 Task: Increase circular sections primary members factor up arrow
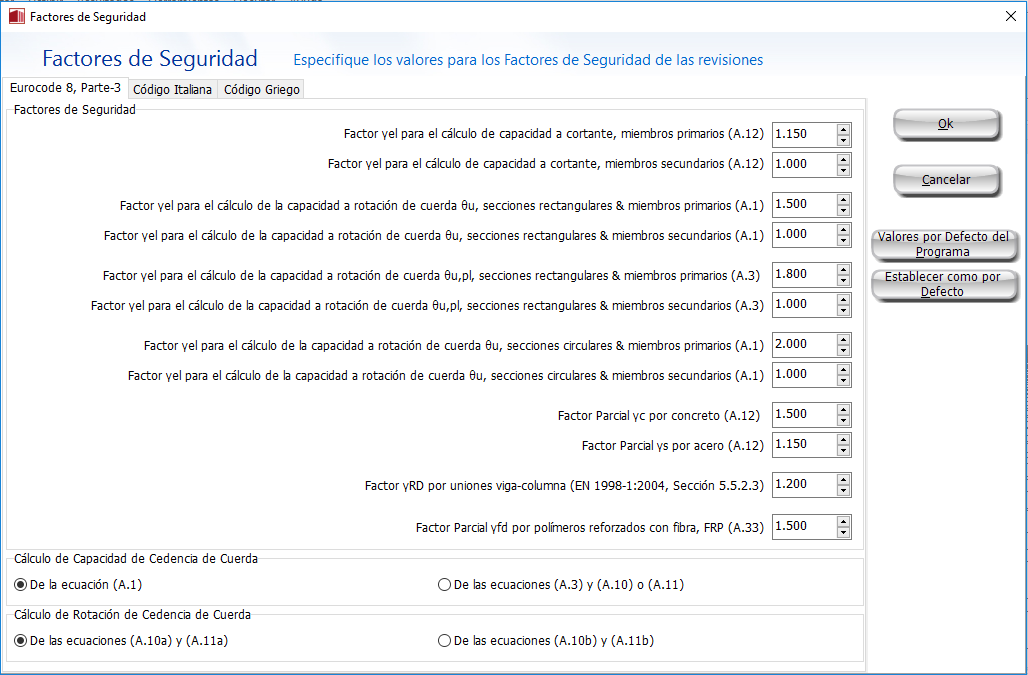[x=844, y=339]
